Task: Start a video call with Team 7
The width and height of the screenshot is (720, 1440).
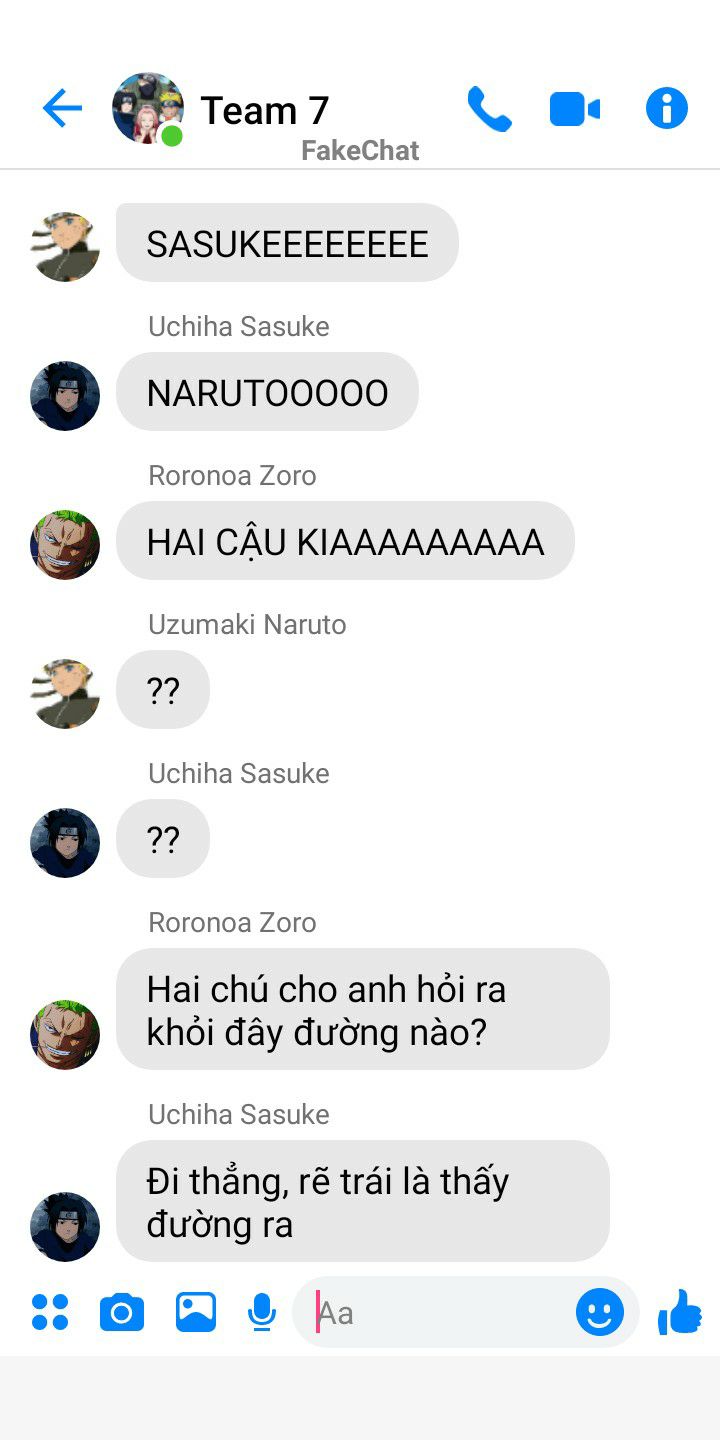Action: [575, 108]
